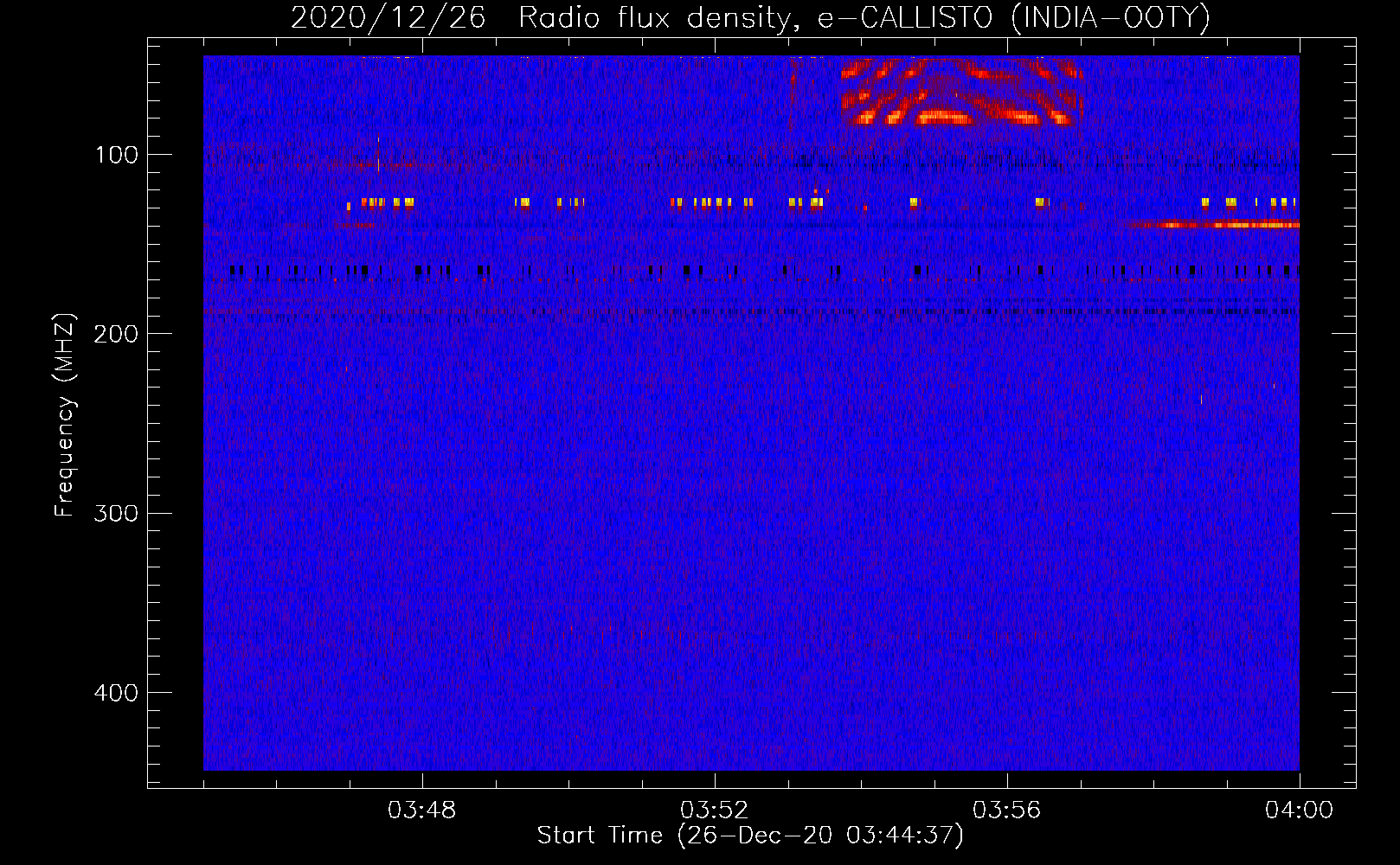This screenshot has height=865, width=1400.
Task: Click the "03:56" time tick label
Action: [1006, 811]
